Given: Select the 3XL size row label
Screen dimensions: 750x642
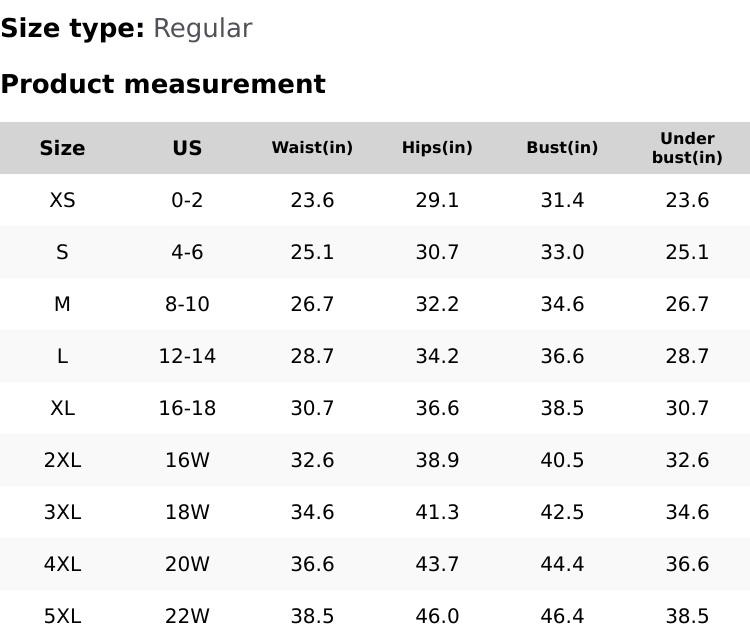Looking at the screenshot, I should tap(62, 512).
